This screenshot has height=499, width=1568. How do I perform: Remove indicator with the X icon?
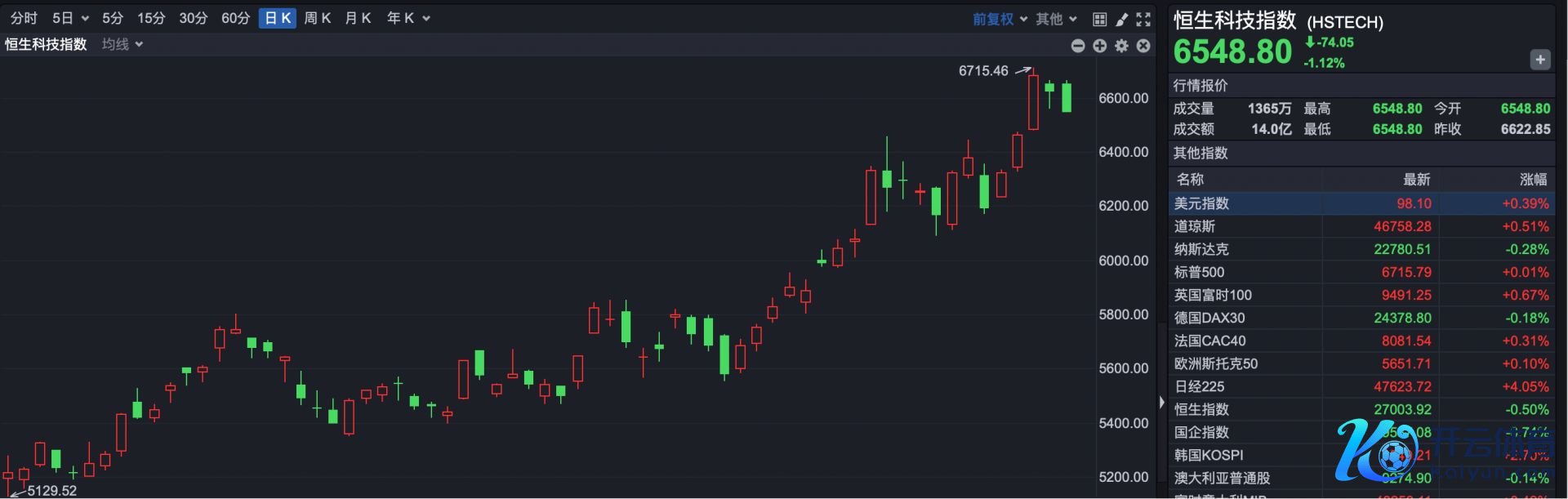1143,46
